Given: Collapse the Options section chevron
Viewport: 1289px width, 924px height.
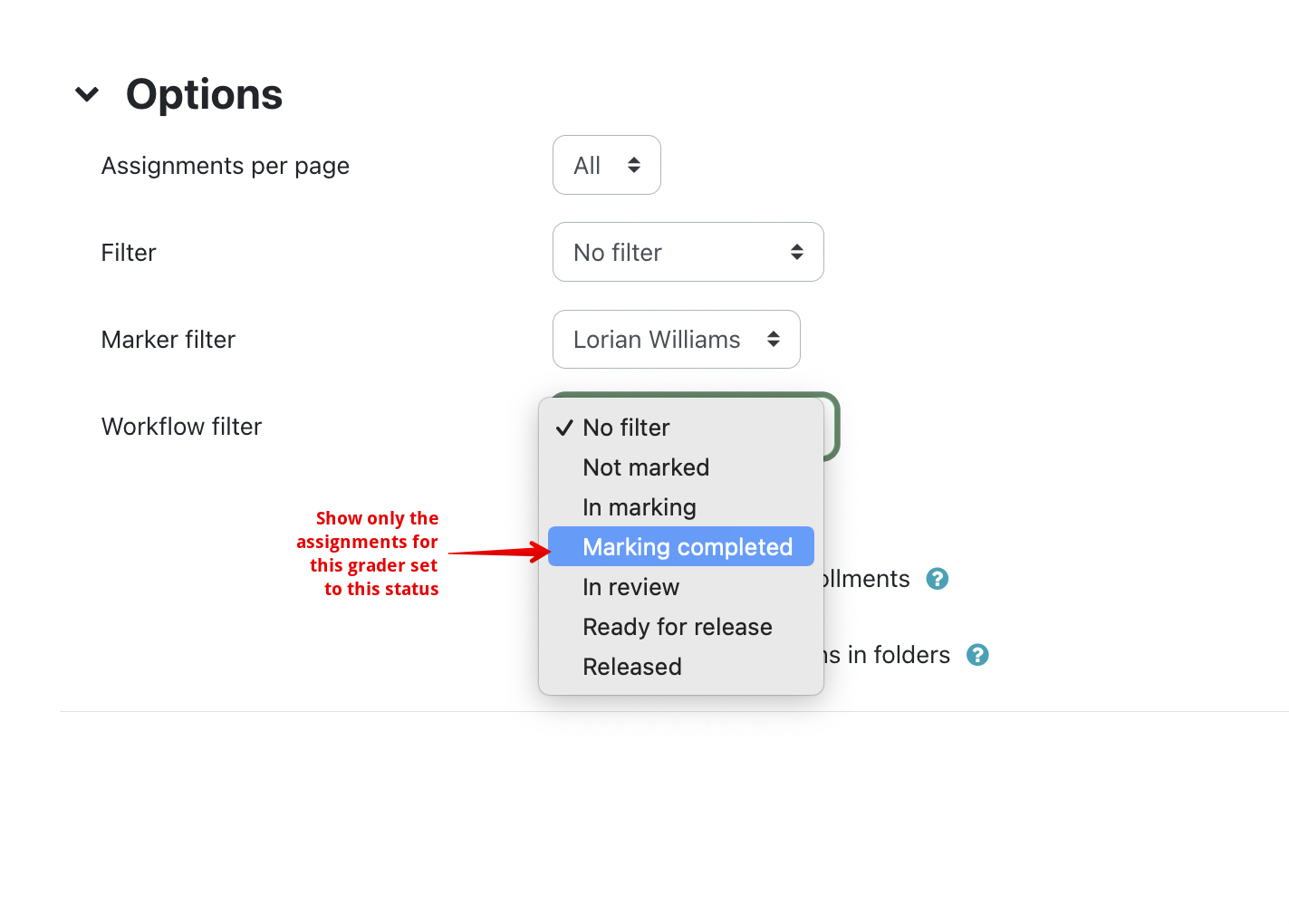Looking at the screenshot, I should coord(87,94).
